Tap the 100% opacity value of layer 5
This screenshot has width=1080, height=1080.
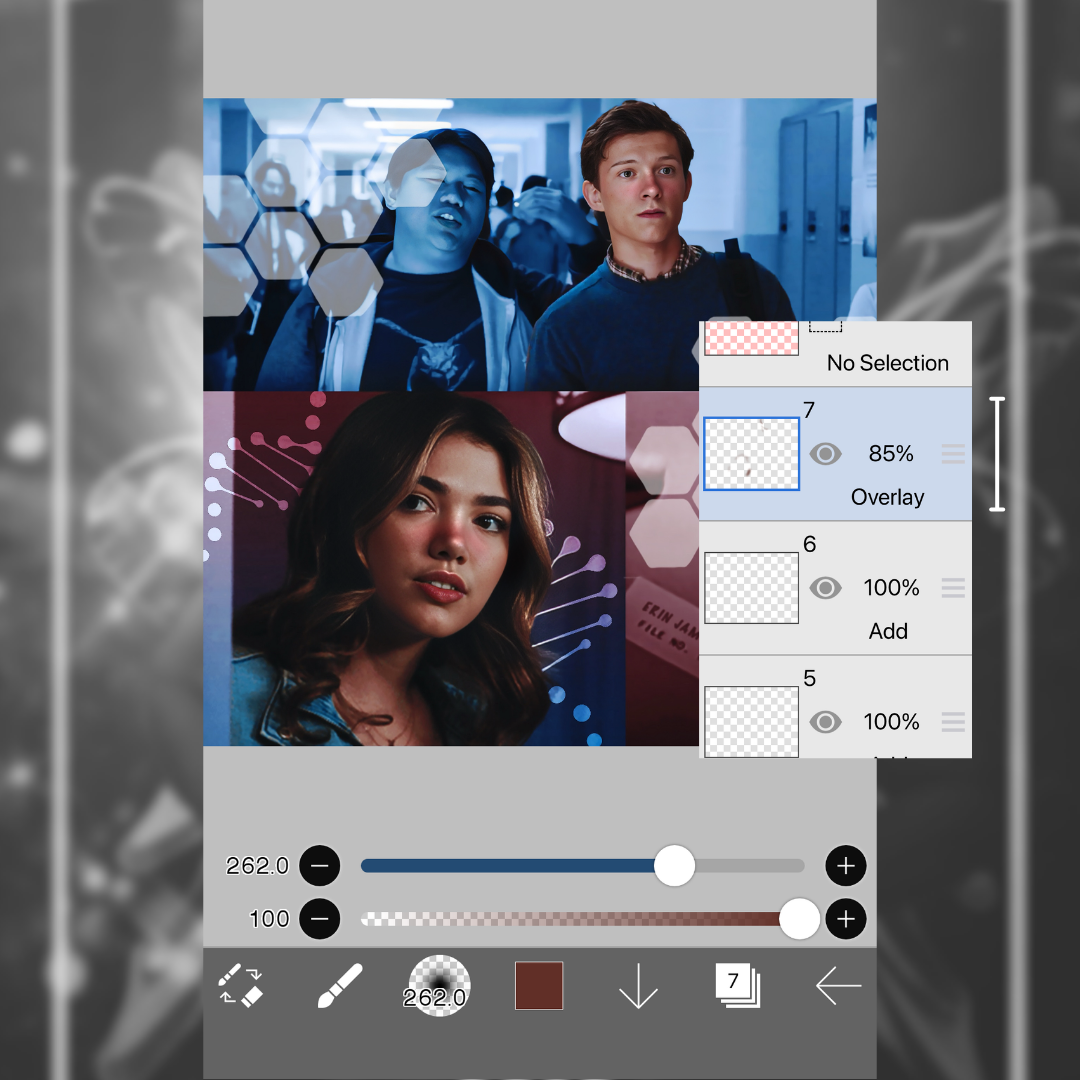pos(891,722)
